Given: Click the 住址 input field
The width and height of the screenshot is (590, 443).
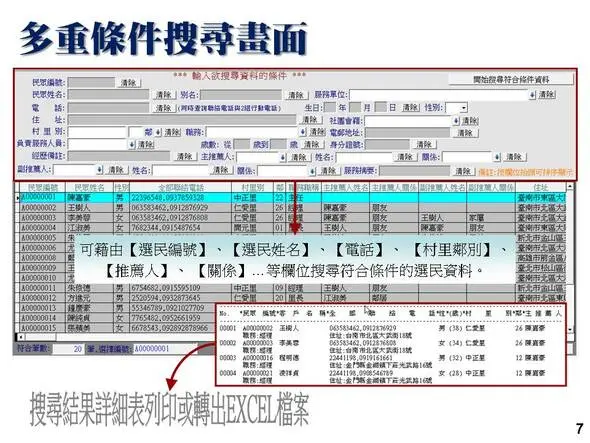Looking at the screenshot, I should [x=182, y=120].
